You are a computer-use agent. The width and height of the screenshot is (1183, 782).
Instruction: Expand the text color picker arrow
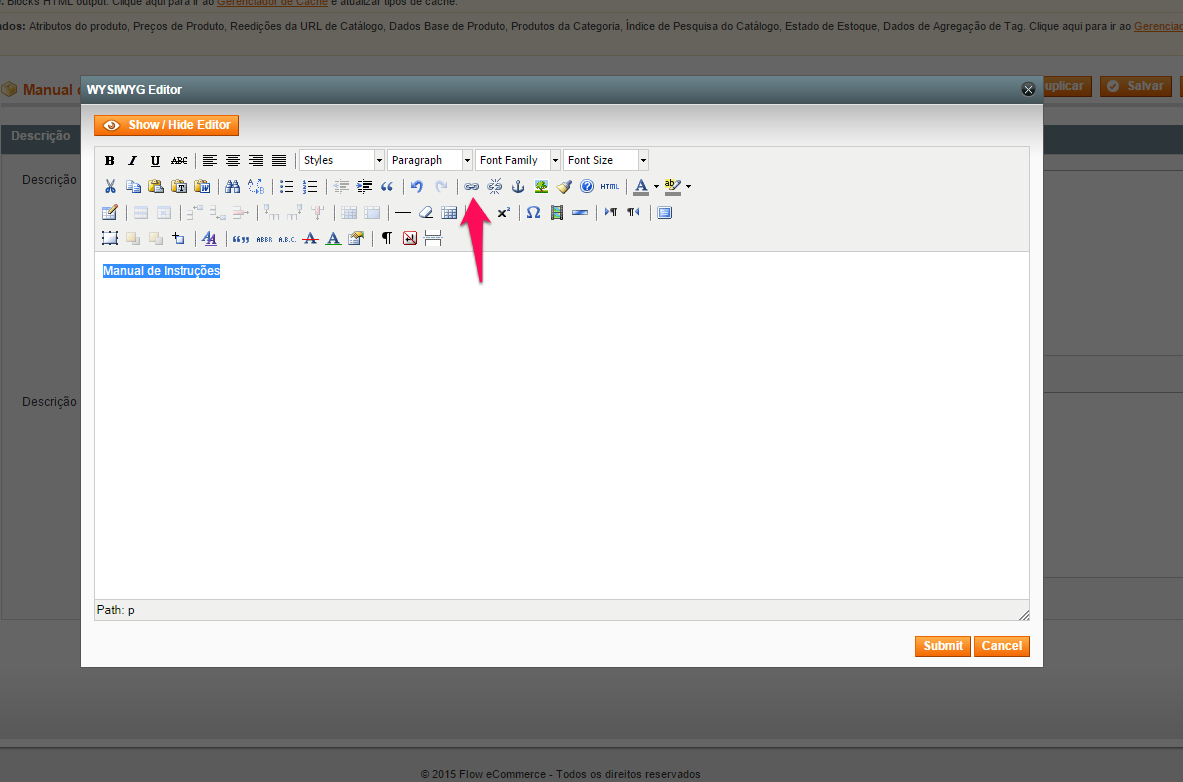[x=656, y=186]
